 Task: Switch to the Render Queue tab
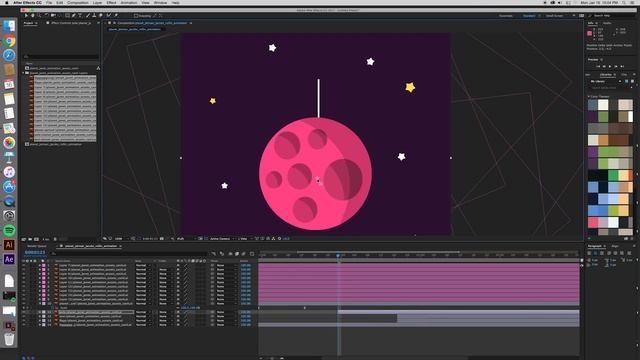click(x=37, y=246)
